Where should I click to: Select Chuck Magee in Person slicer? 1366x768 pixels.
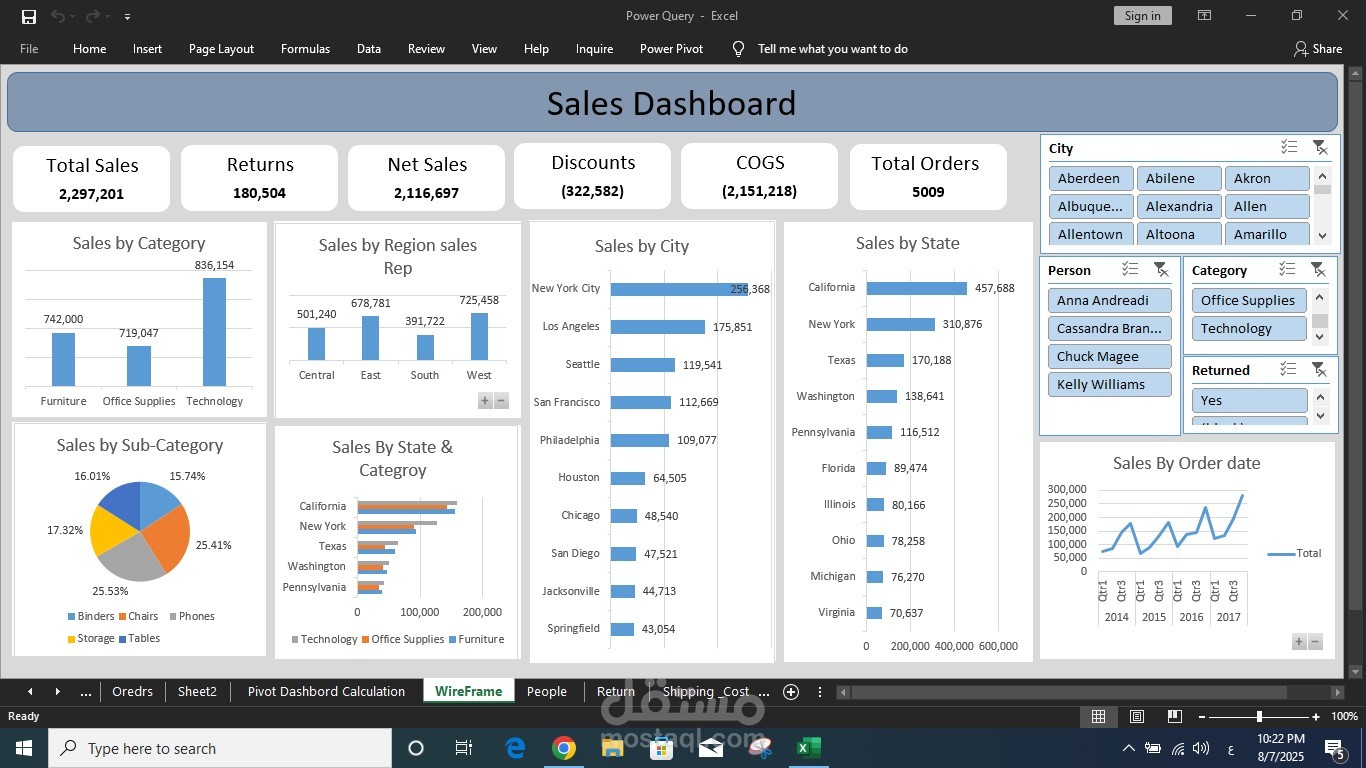pos(1109,356)
